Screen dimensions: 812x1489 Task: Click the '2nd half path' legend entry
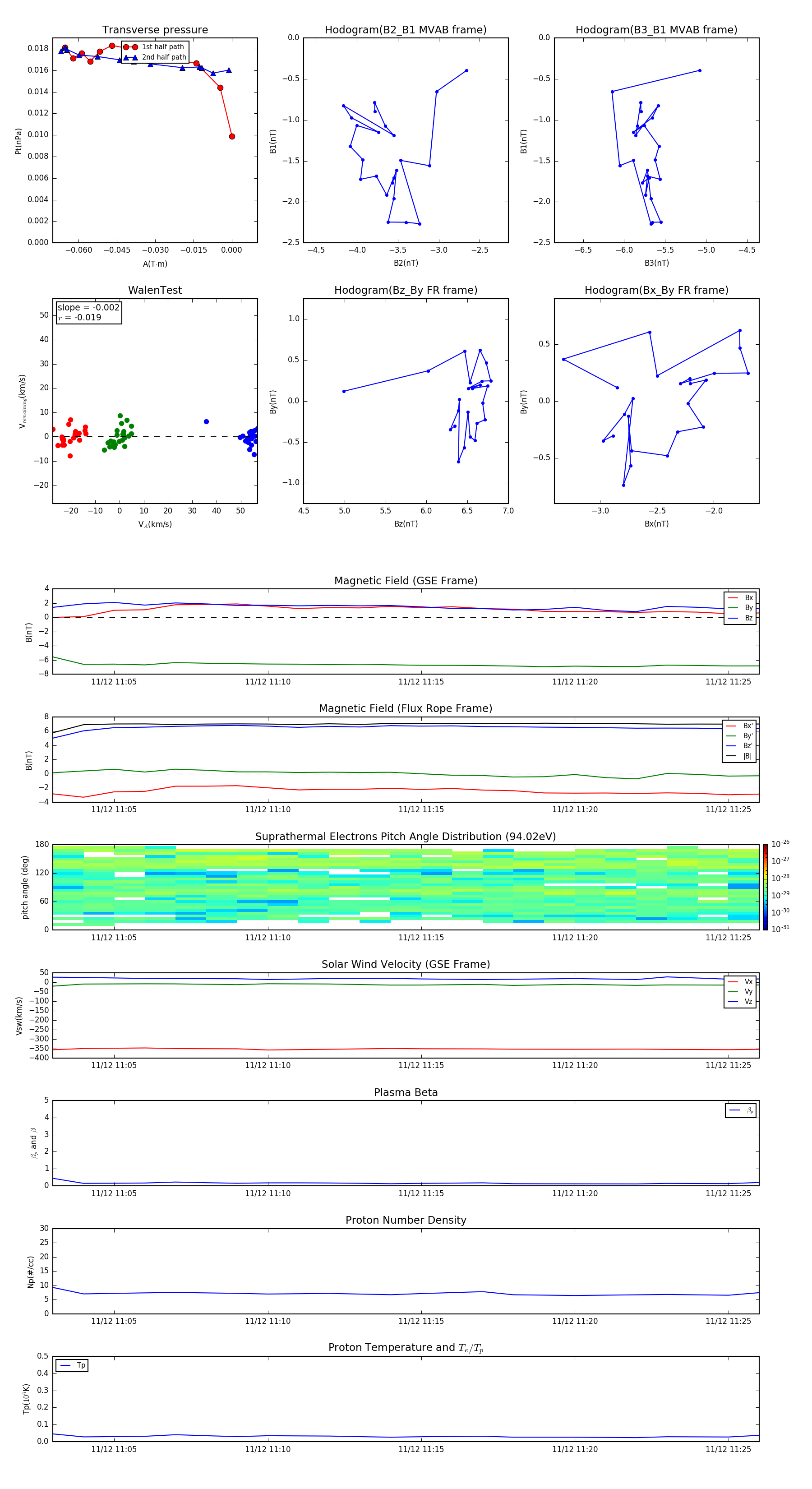point(155,57)
